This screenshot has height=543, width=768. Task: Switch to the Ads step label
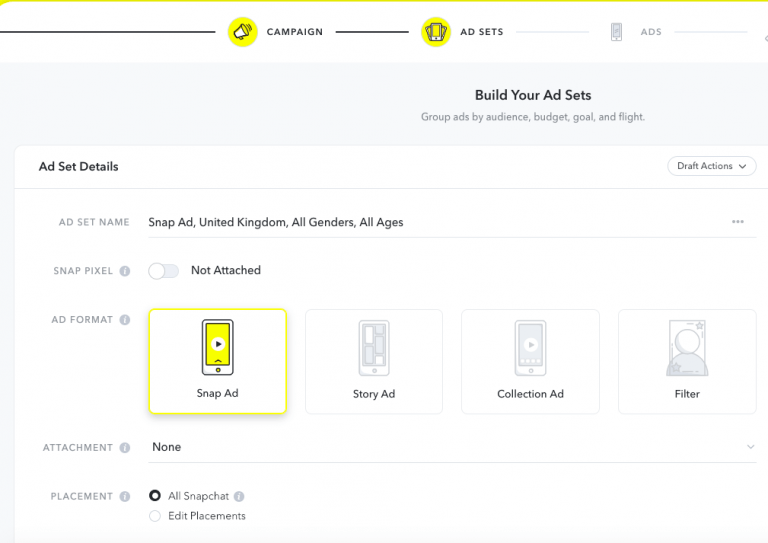[x=651, y=32]
